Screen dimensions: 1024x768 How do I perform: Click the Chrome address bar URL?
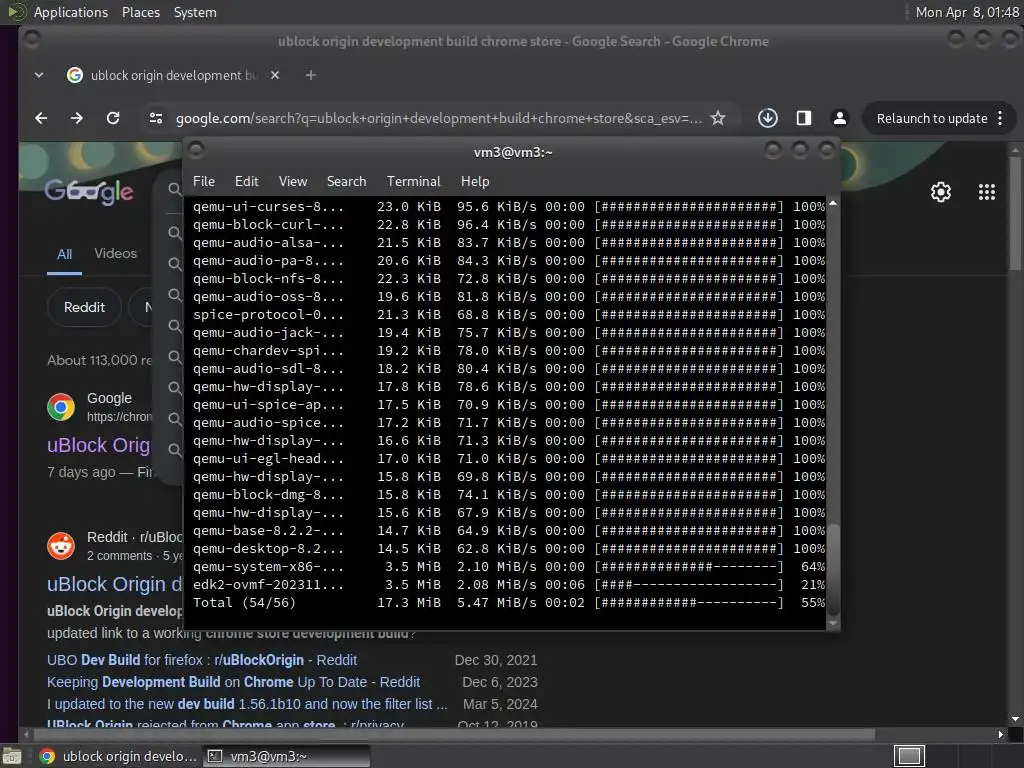(x=438, y=118)
